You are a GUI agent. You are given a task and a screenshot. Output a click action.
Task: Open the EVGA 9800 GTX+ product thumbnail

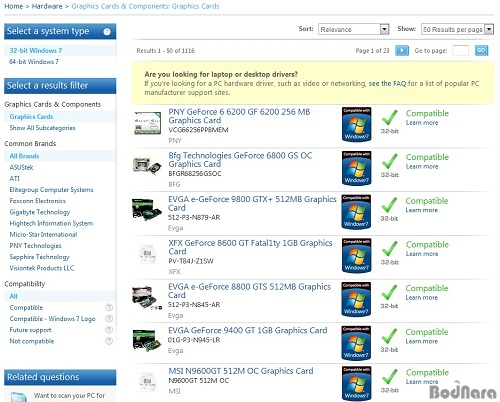[x=147, y=210]
